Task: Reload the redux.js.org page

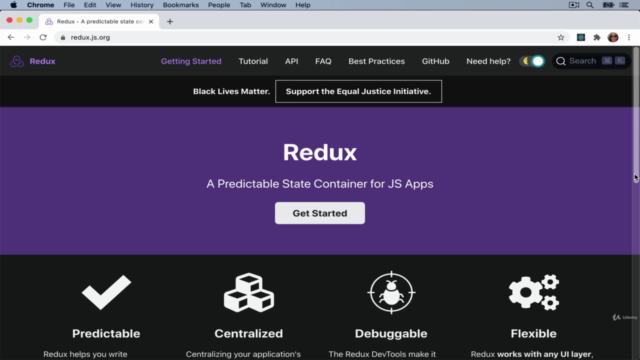Action: [43, 37]
